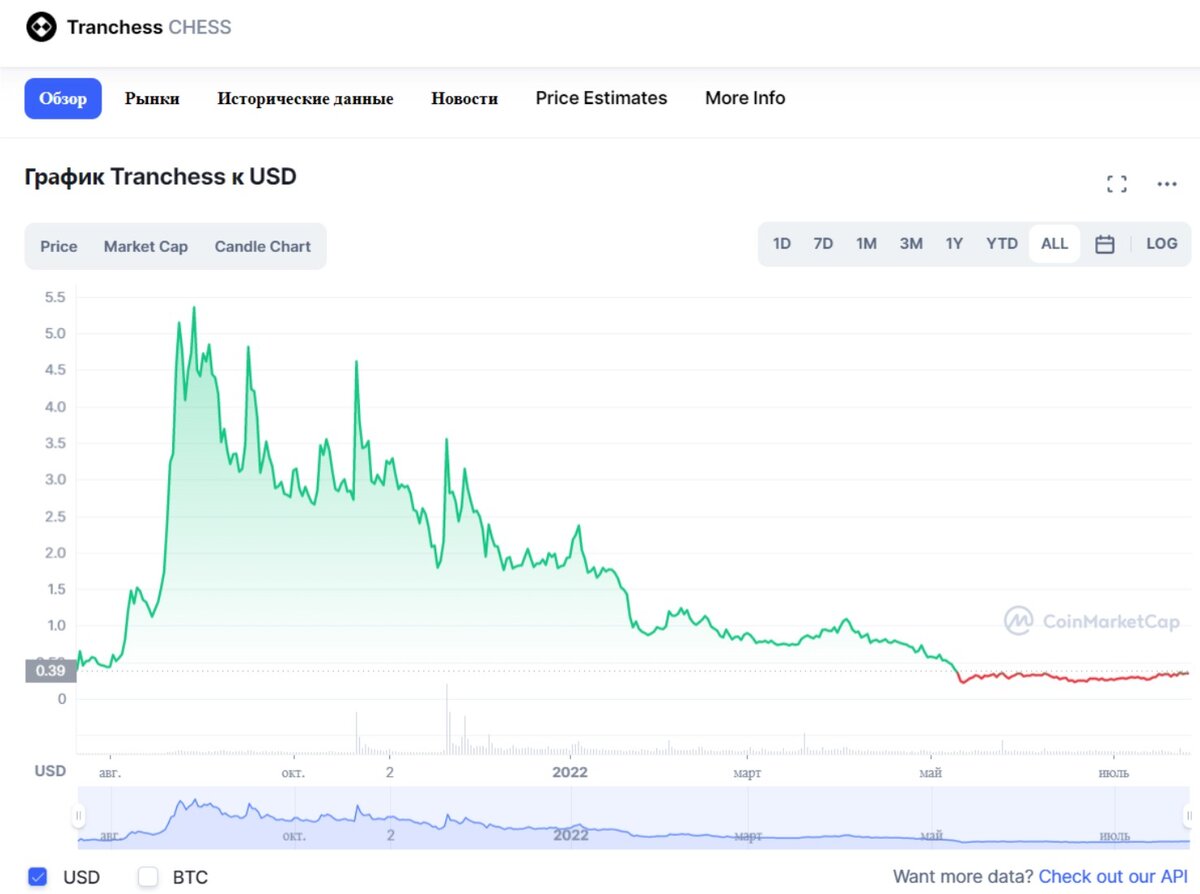Click the март label on chart axis
Screen dimensions: 1200x894
click(747, 773)
